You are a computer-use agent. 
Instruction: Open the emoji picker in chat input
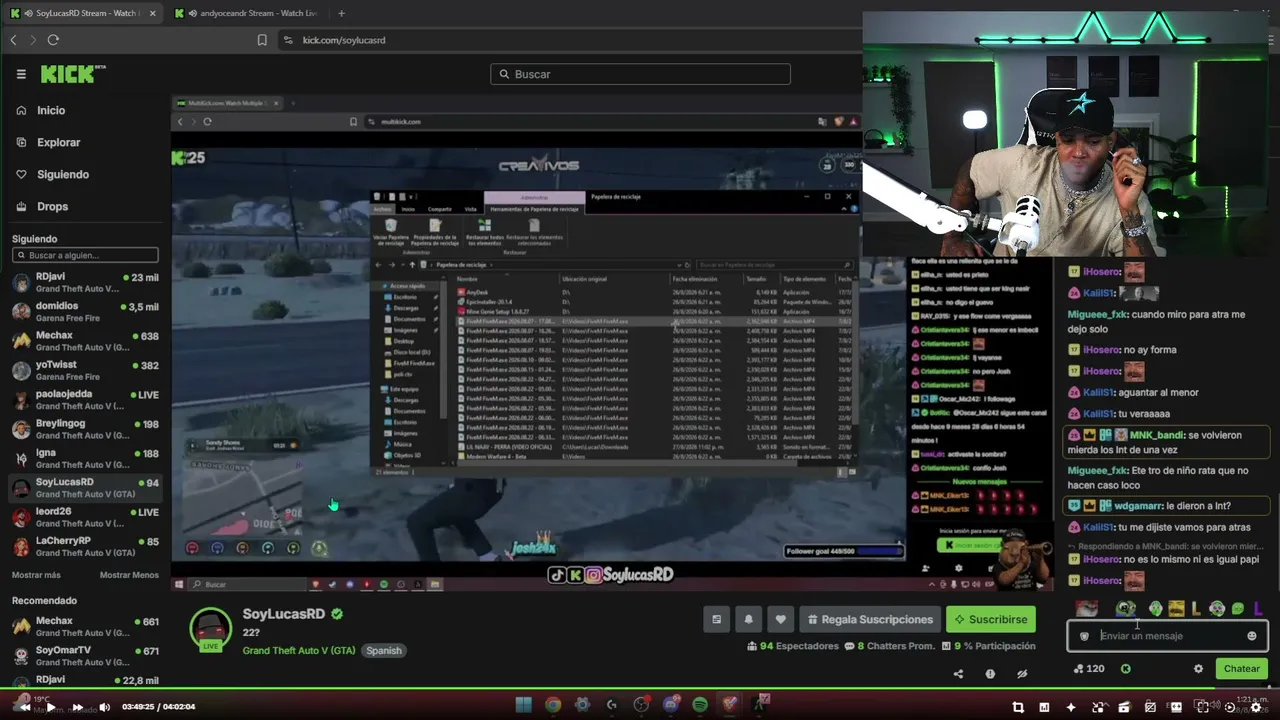(x=1252, y=636)
